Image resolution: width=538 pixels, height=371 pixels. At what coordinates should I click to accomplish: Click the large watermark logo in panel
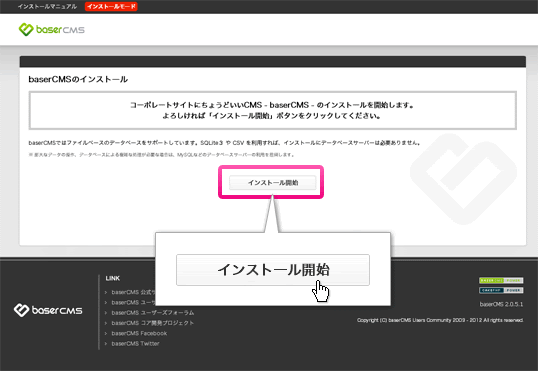(463, 179)
